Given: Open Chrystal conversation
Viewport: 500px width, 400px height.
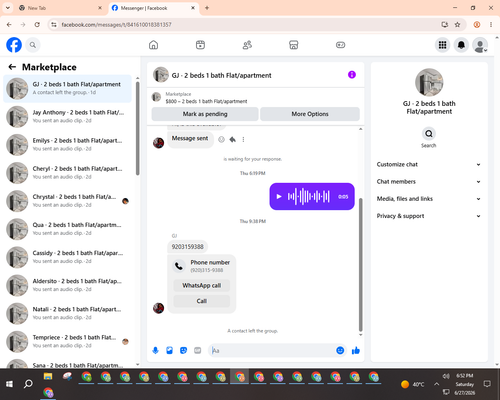Looking at the screenshot, I should pos(68,201).
